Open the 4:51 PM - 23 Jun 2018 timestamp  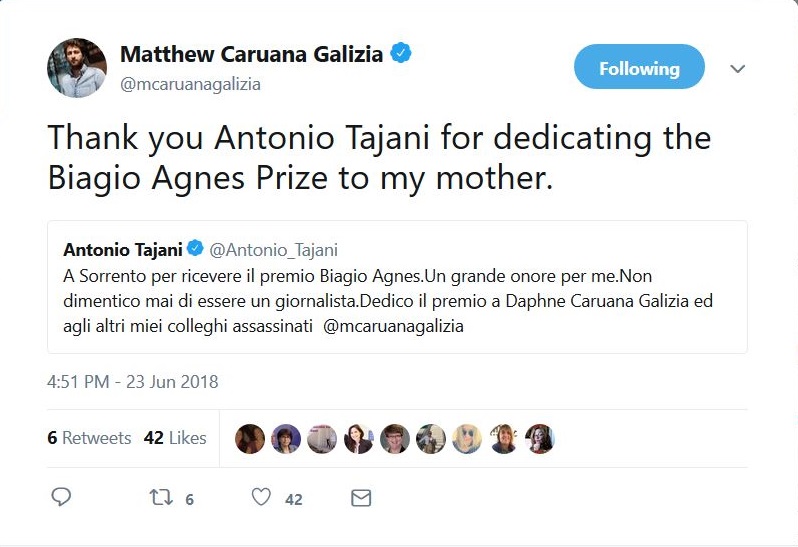[x=132, y=381]
